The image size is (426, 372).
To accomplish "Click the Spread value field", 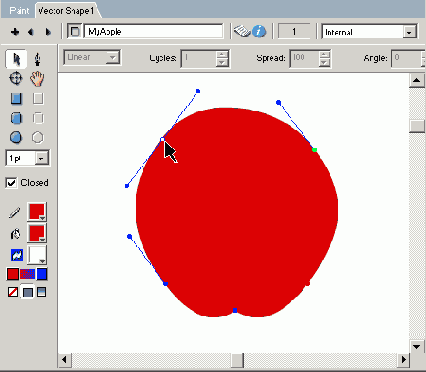I will click(304, 58).
